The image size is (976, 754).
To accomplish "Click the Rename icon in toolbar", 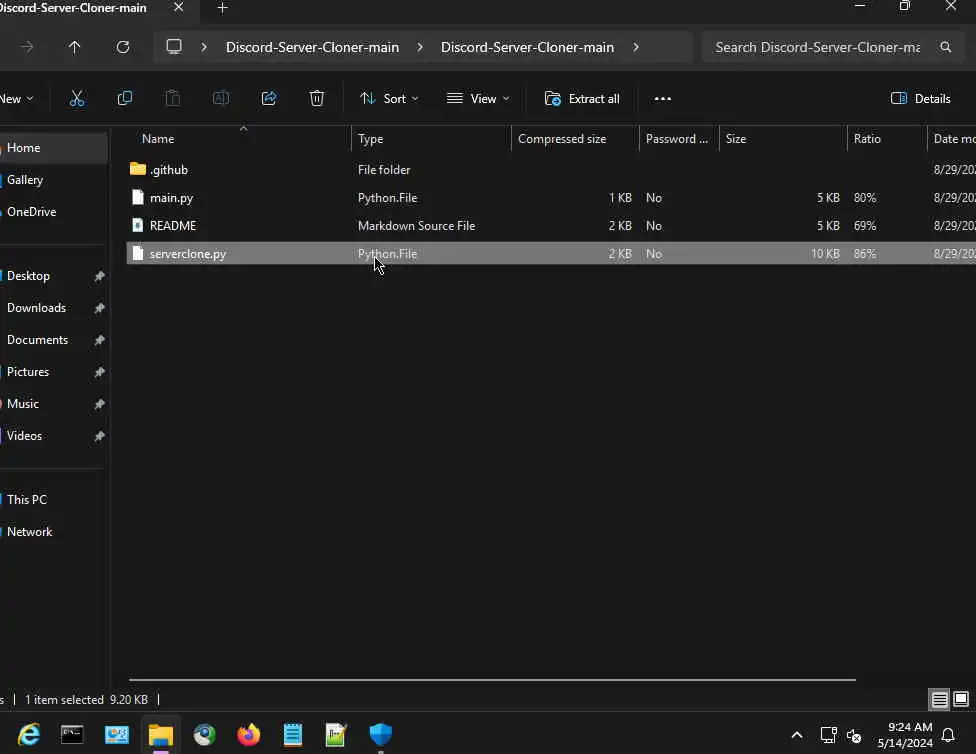I will coord(221,98).
